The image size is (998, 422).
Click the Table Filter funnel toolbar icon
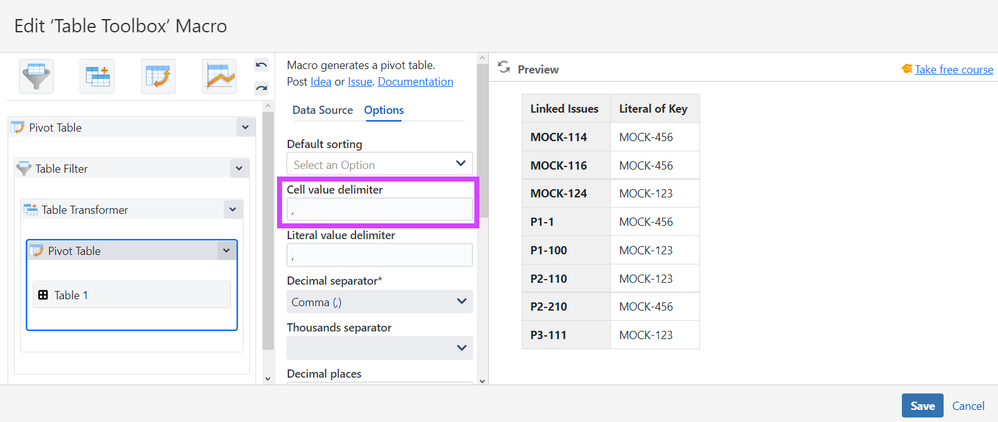[x=37, y=76]
